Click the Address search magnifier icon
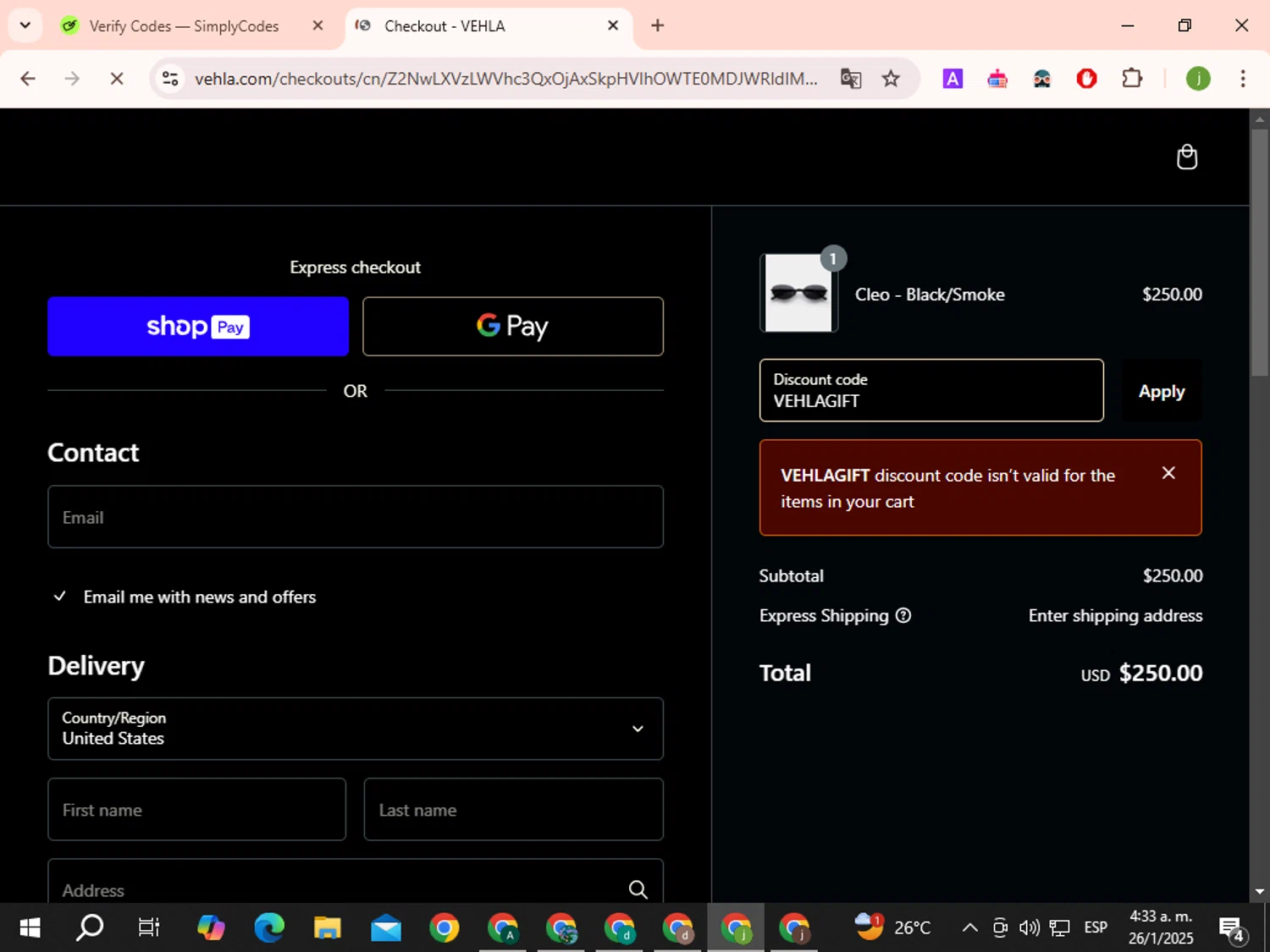The image size is (1270, 952). pyautogui.click(x=638, y=889)
